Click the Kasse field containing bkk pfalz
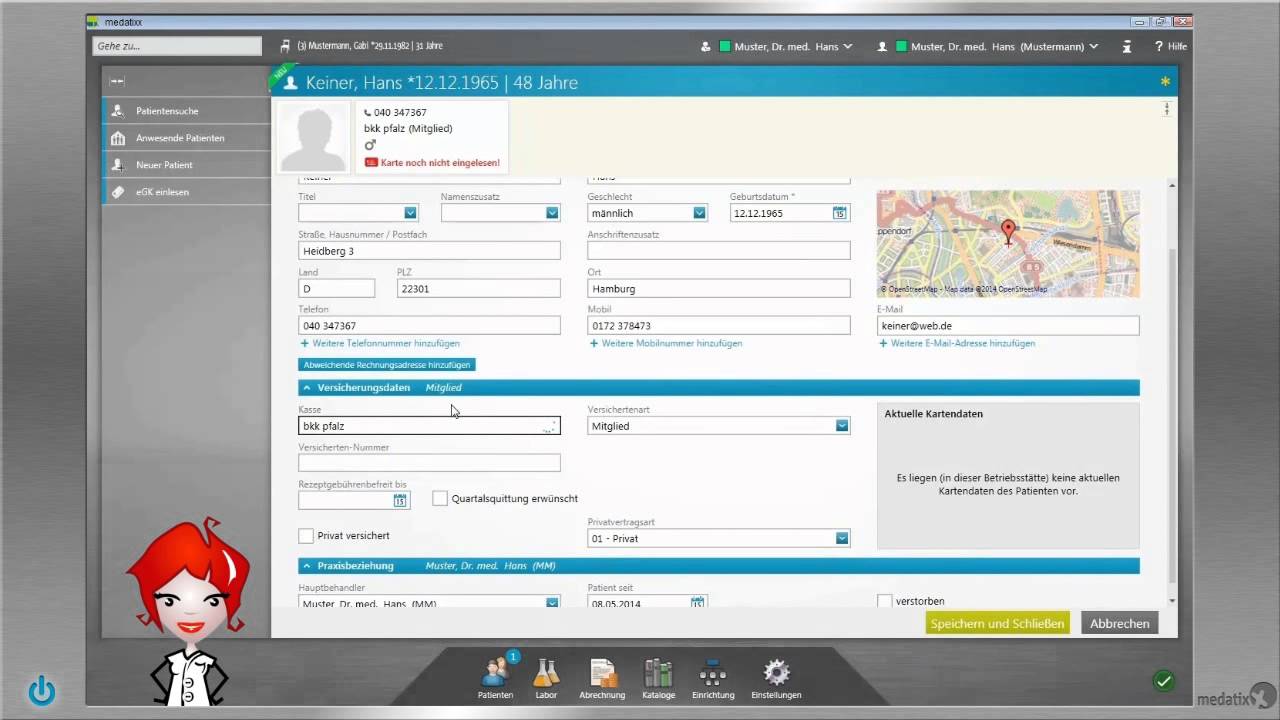Viewport: 1280px width, 720px height. [429, 426]
